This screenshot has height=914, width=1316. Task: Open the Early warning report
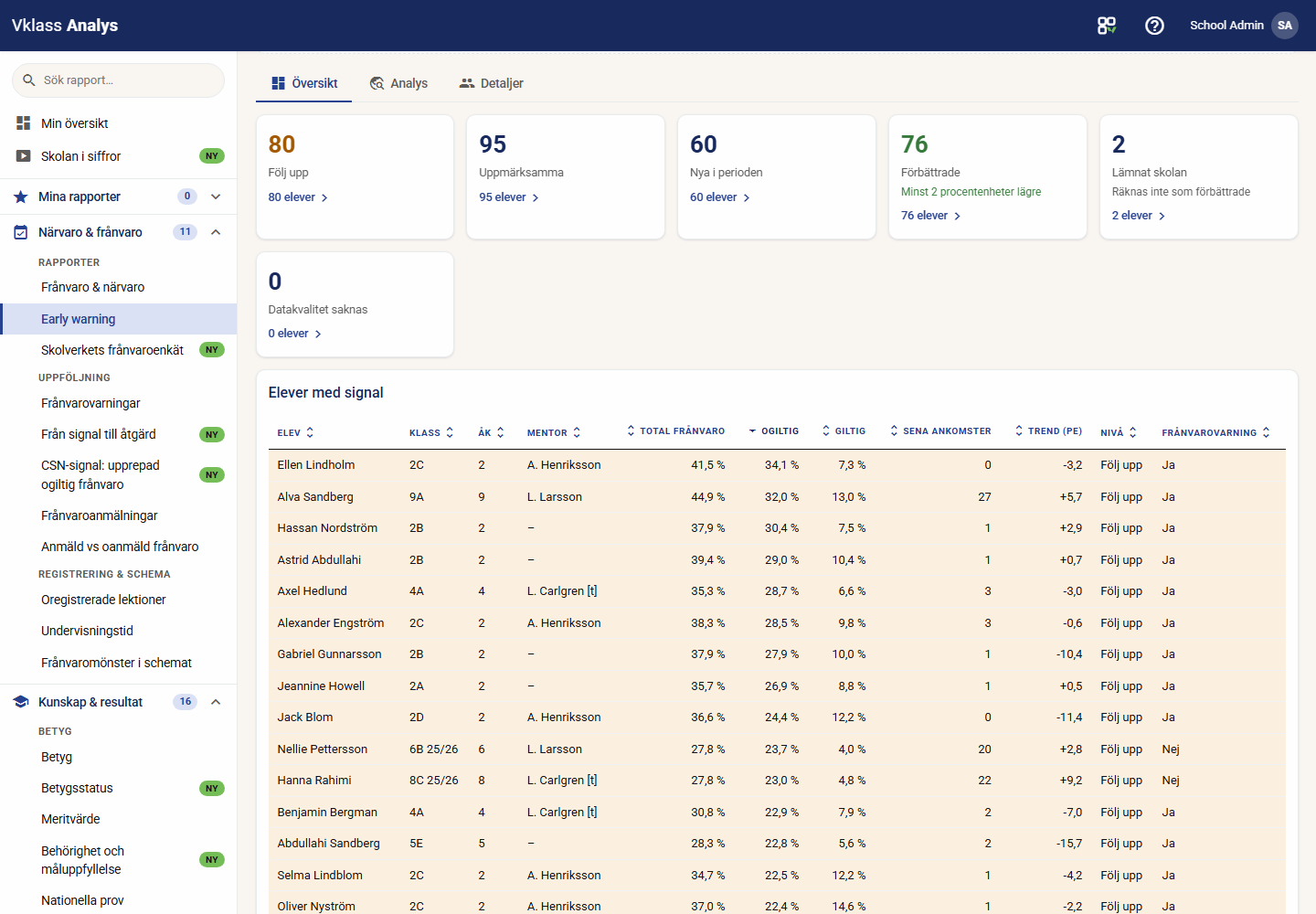pos(119,319)
